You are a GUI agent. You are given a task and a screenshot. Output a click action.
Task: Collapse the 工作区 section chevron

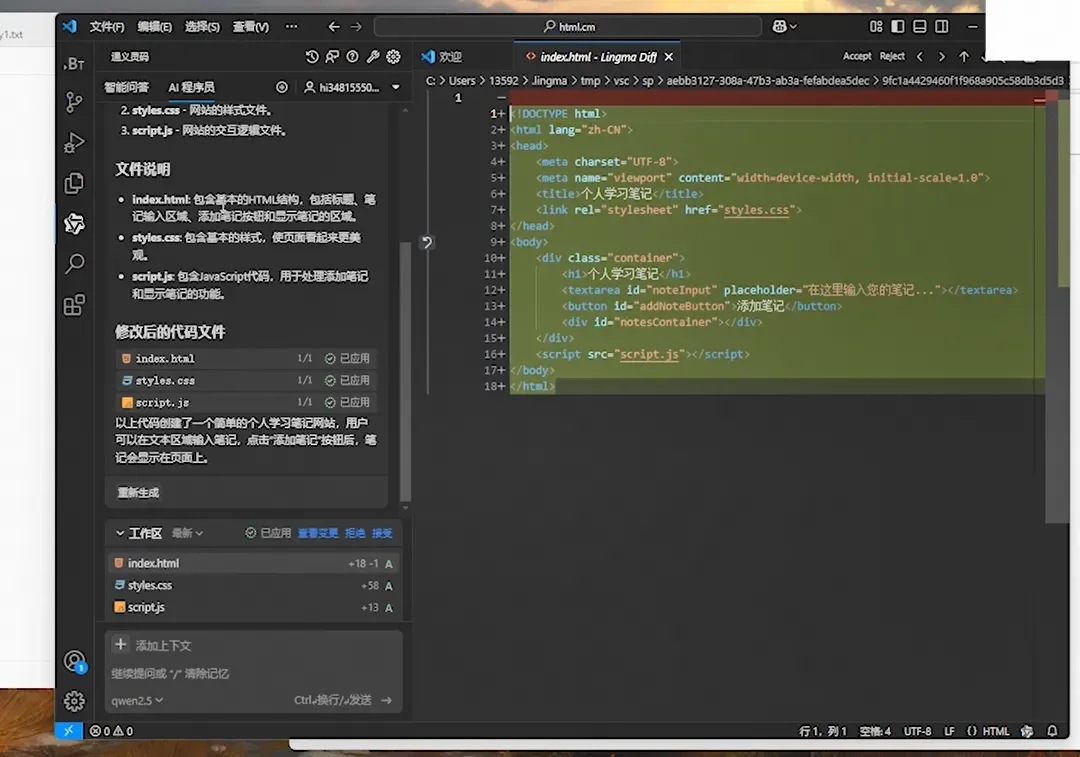click(x=120, y=533)
